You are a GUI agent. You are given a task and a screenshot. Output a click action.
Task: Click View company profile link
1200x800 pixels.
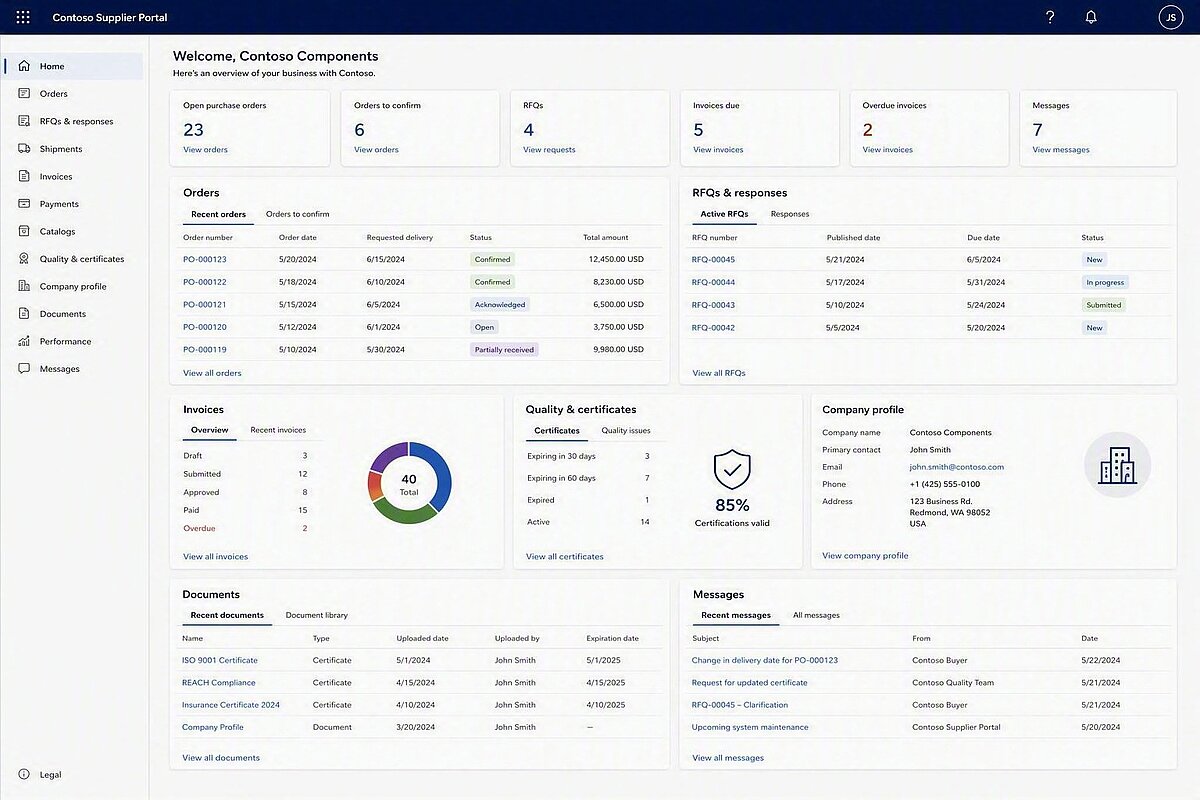pos(865,555)
